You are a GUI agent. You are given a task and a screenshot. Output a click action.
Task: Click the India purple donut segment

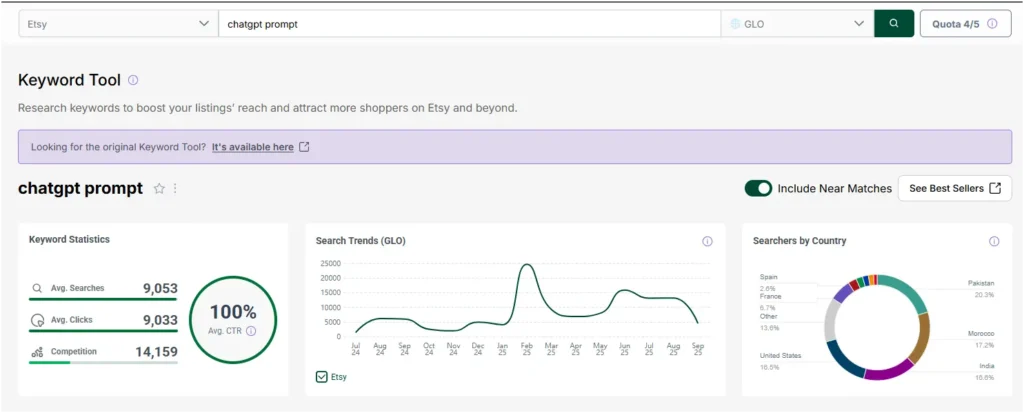point(888,371)
